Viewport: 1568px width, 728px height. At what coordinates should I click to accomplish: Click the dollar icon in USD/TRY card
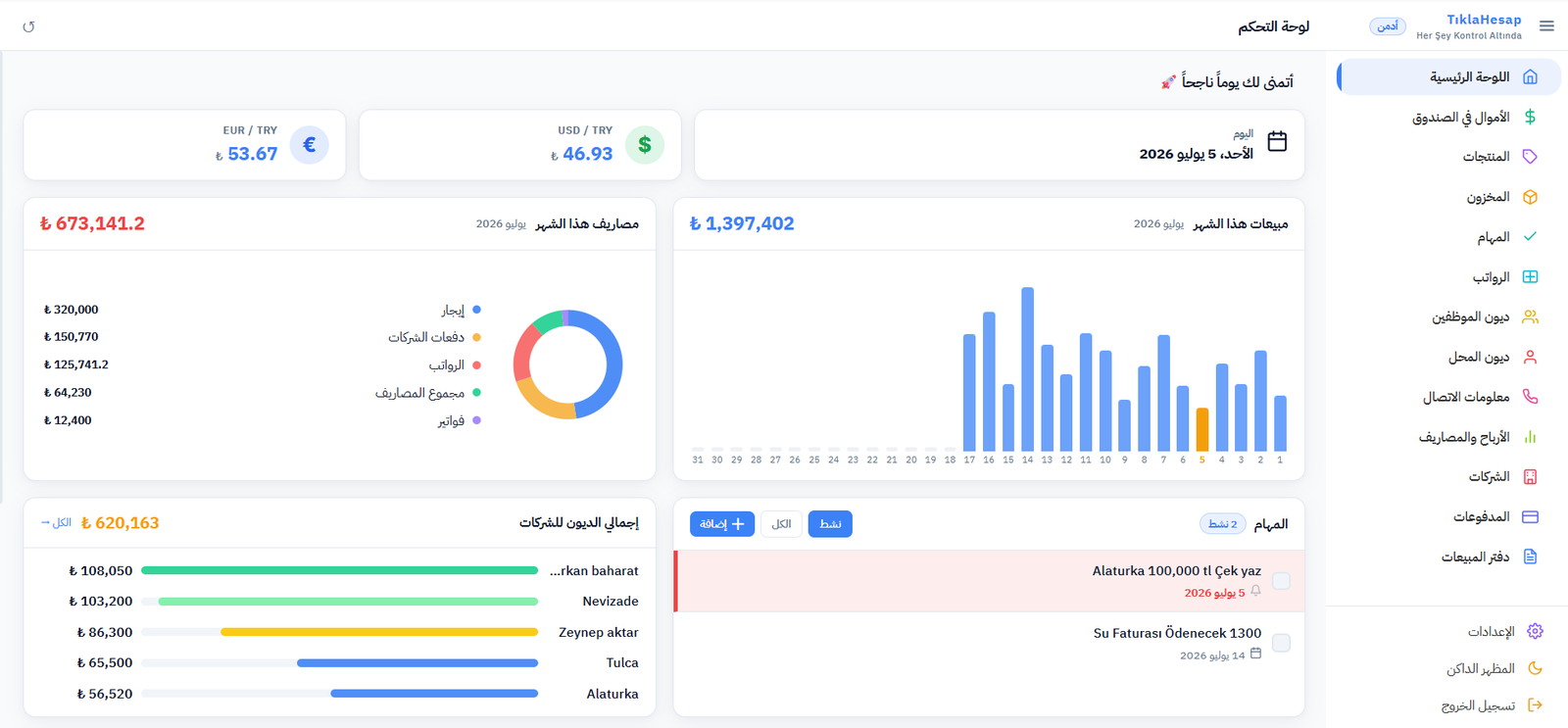(645, 145)
